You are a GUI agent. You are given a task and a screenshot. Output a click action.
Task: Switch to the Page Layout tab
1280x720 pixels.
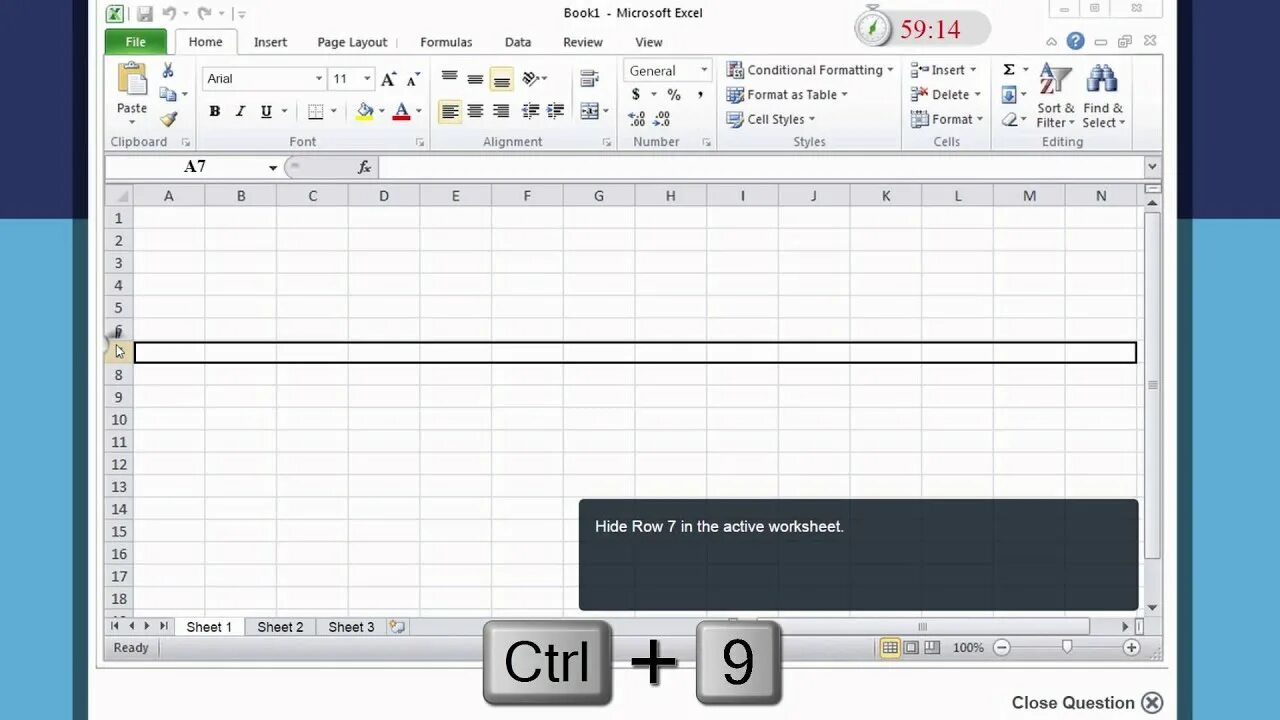352,42
